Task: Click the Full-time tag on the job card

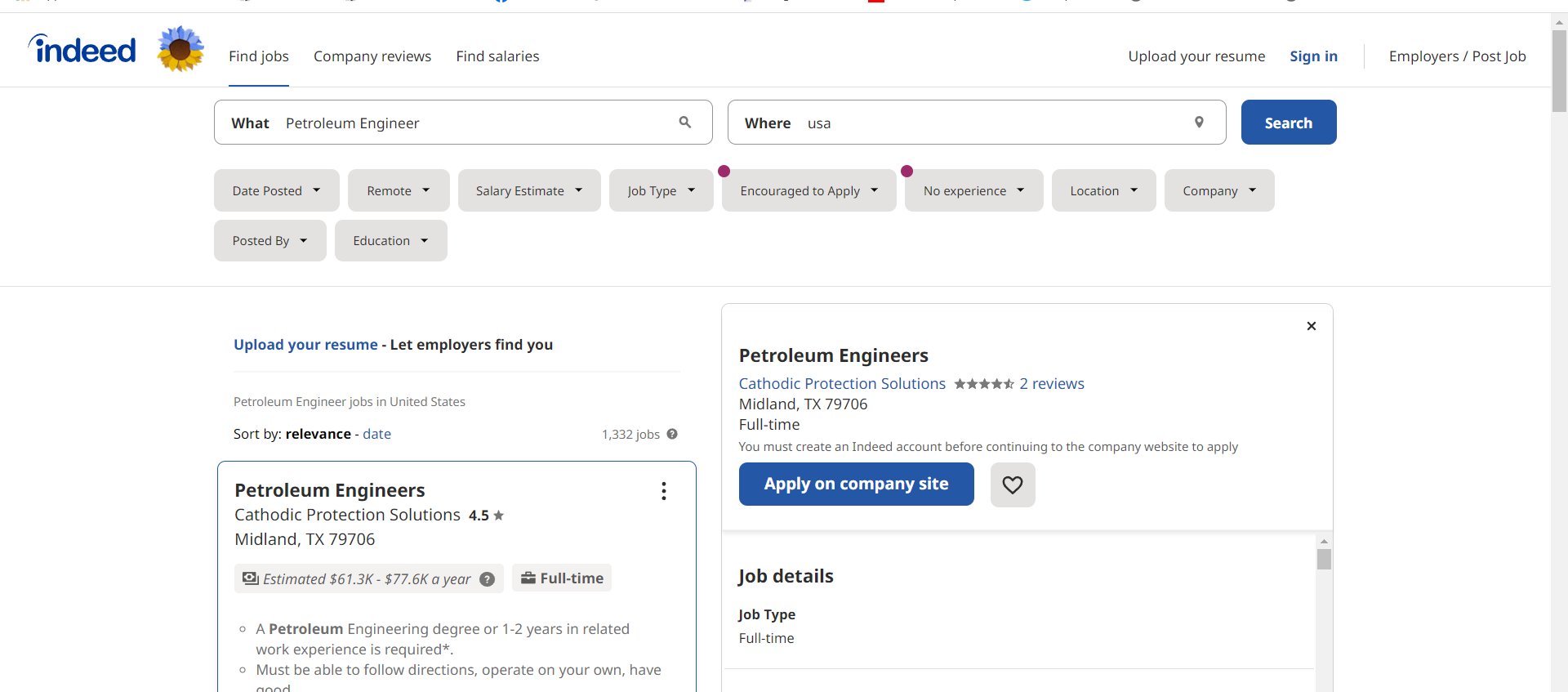Action: (x=562, y=578)
